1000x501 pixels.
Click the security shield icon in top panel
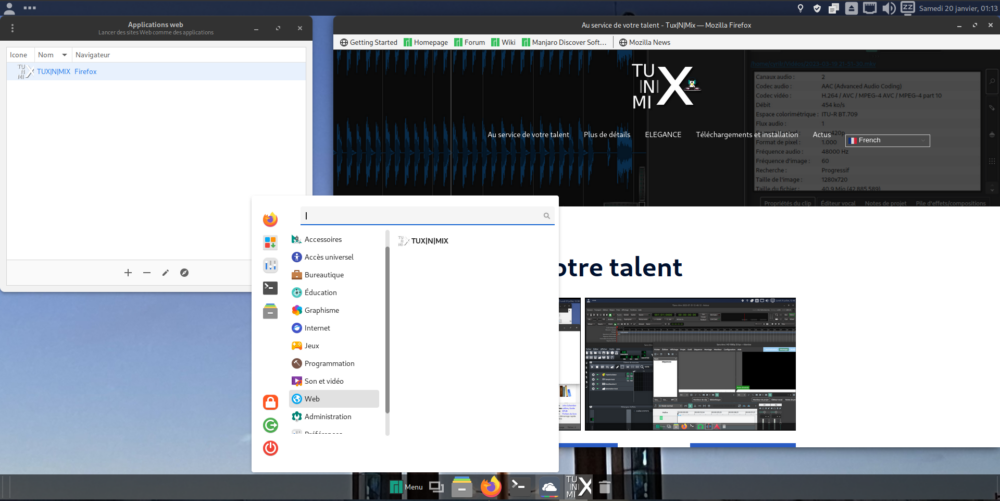pyautogui.click(x=817, y=8)
